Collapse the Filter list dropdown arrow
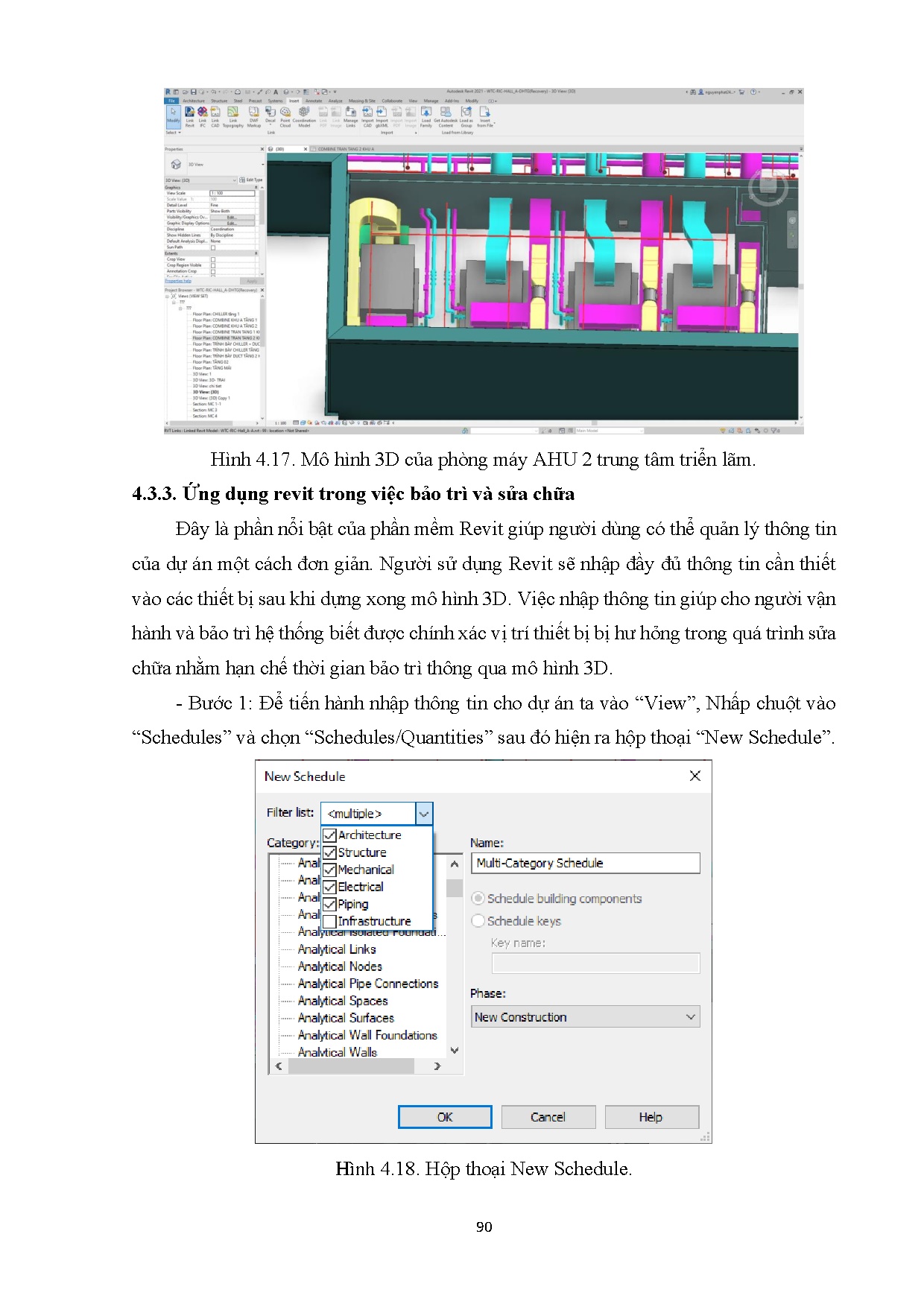The height and width of the screenshot is (1307, 924). [423, 814]
